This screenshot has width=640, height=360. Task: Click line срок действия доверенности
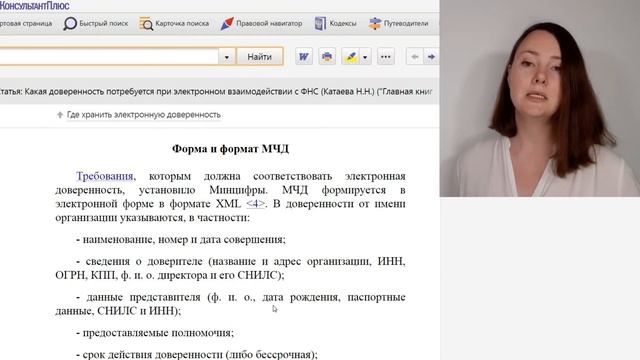197,354
